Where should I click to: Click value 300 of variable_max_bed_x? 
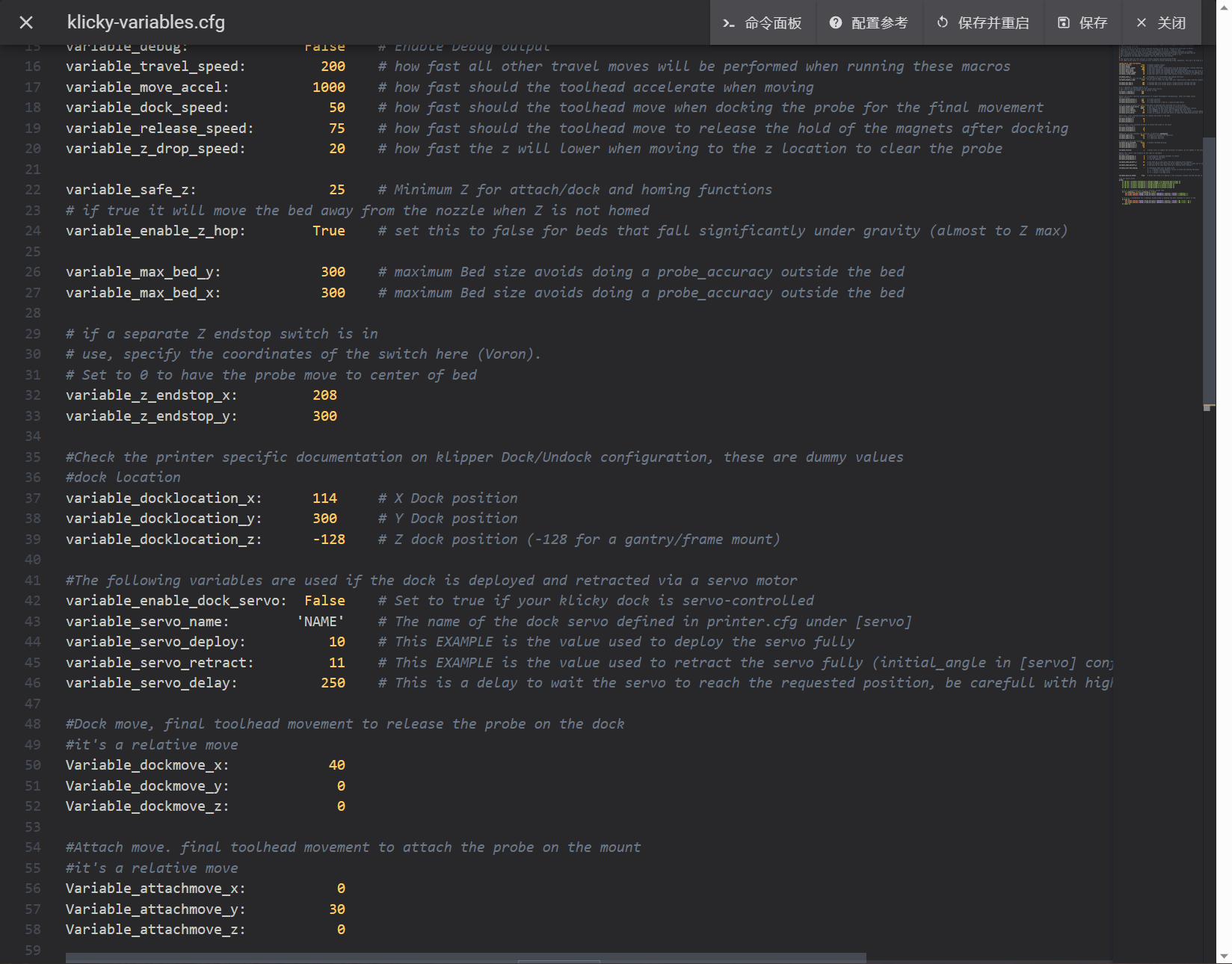(333, 293)
